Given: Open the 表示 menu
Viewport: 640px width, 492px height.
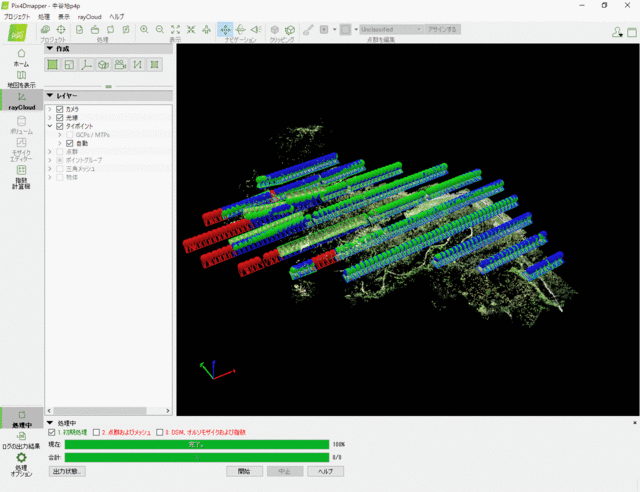Looking at the screenshot, I should [64, 17].
